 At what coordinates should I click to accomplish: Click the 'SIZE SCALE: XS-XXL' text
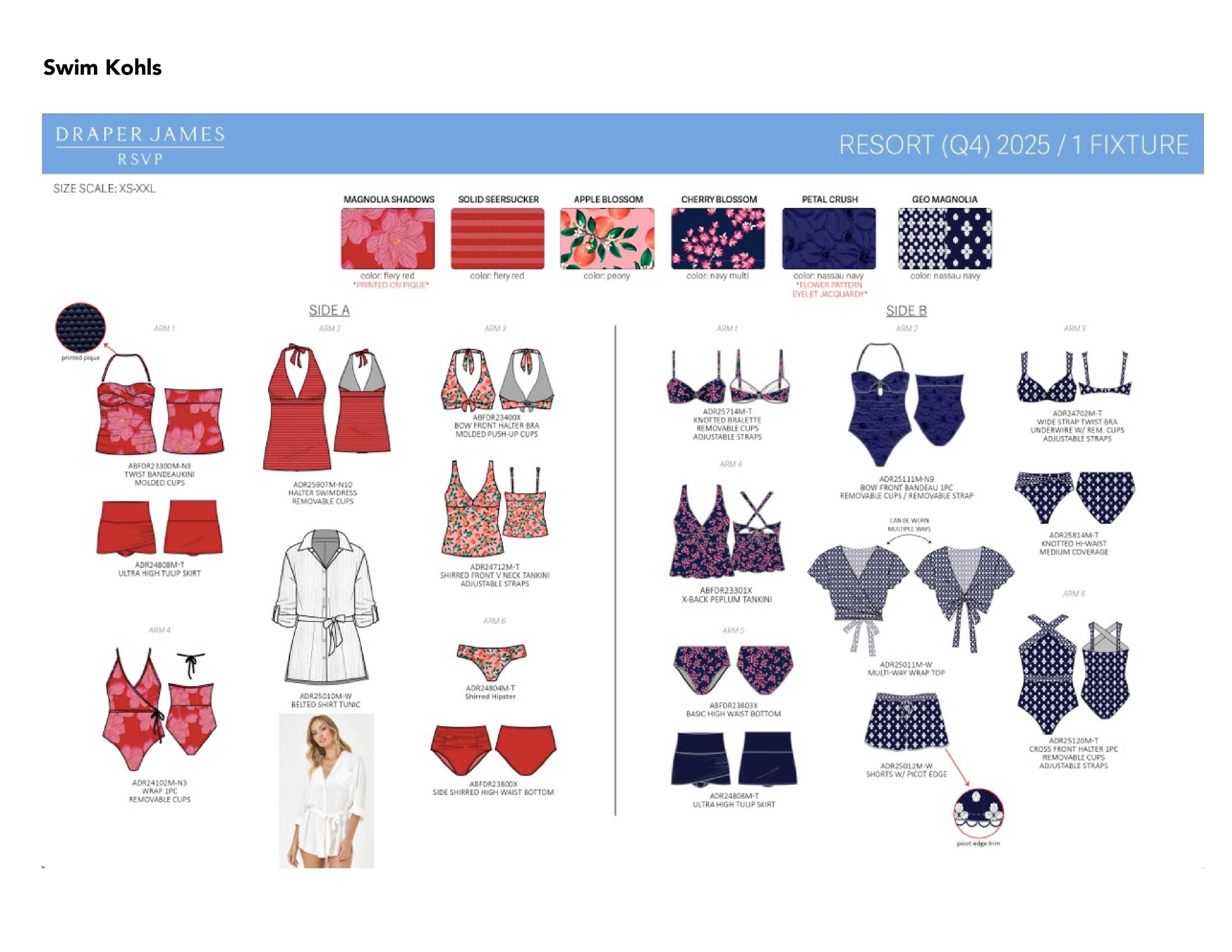(104, 188)
